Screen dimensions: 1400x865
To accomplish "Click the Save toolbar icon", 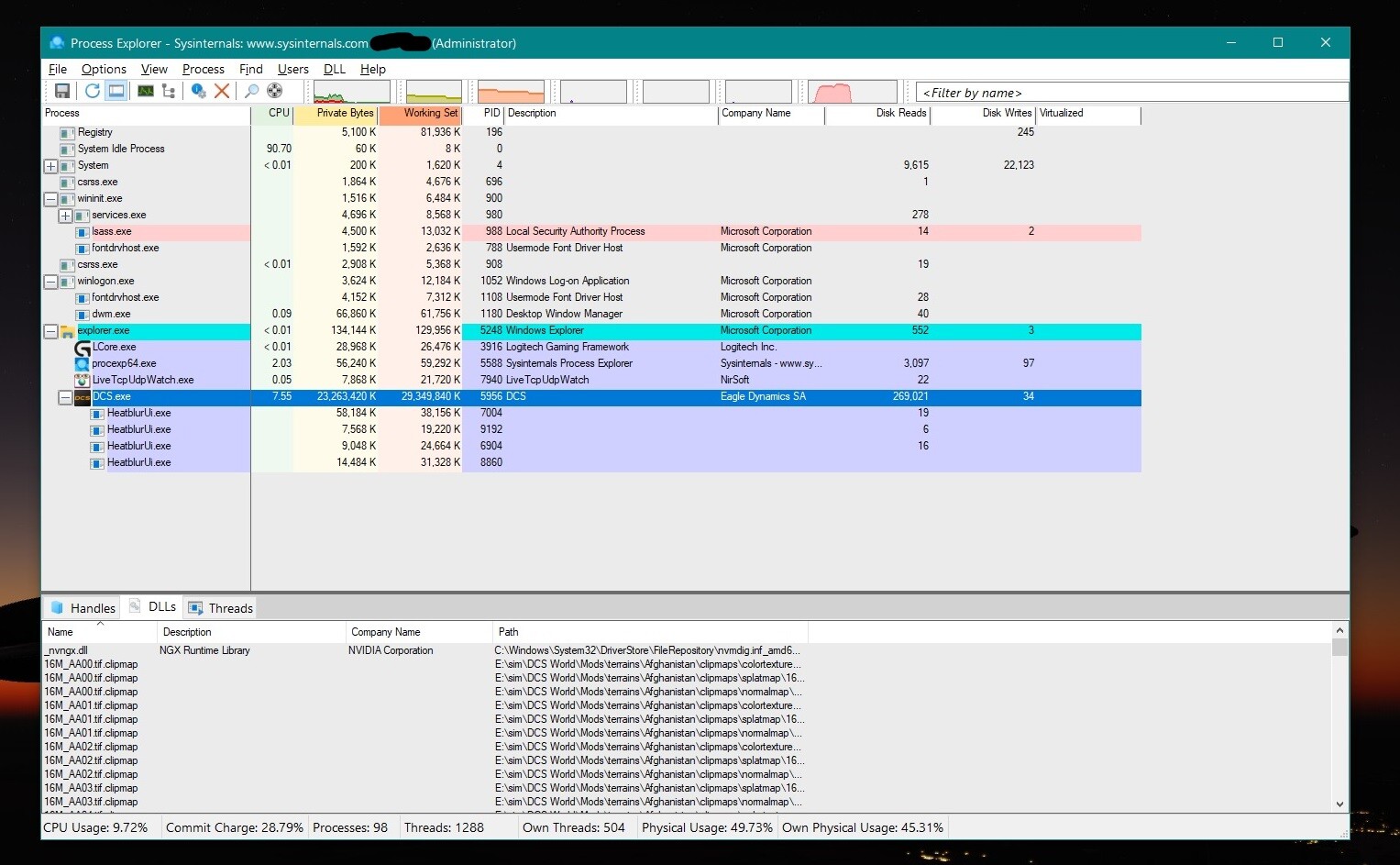I will click(x=62, y=91).
